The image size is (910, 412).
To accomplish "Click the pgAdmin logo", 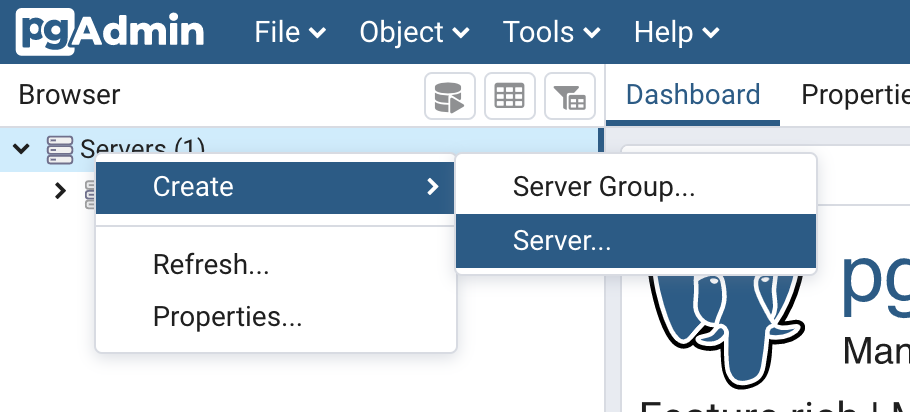I will 109,31.
